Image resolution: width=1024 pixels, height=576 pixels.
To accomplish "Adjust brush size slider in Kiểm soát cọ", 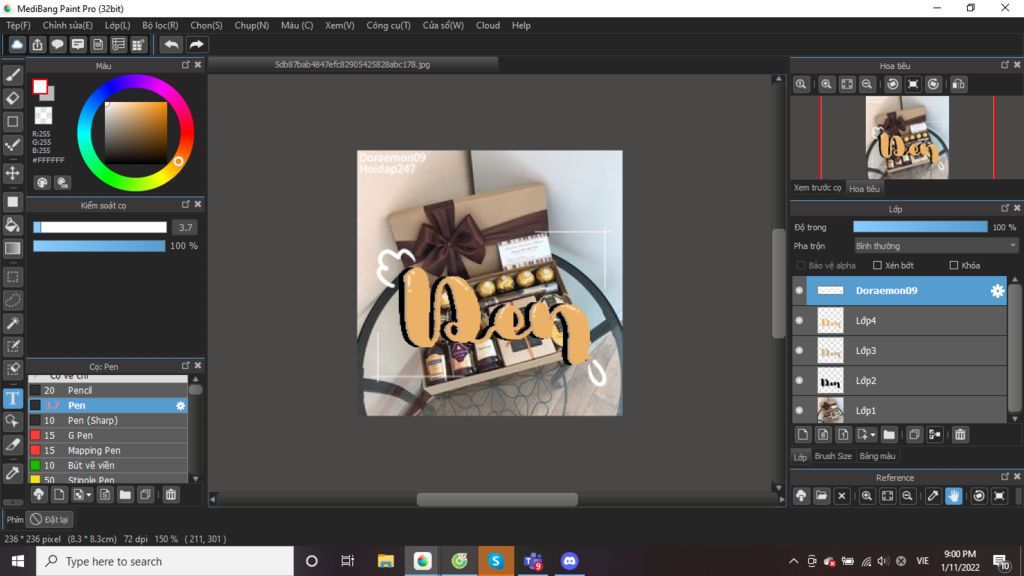I will click(100, 227).
